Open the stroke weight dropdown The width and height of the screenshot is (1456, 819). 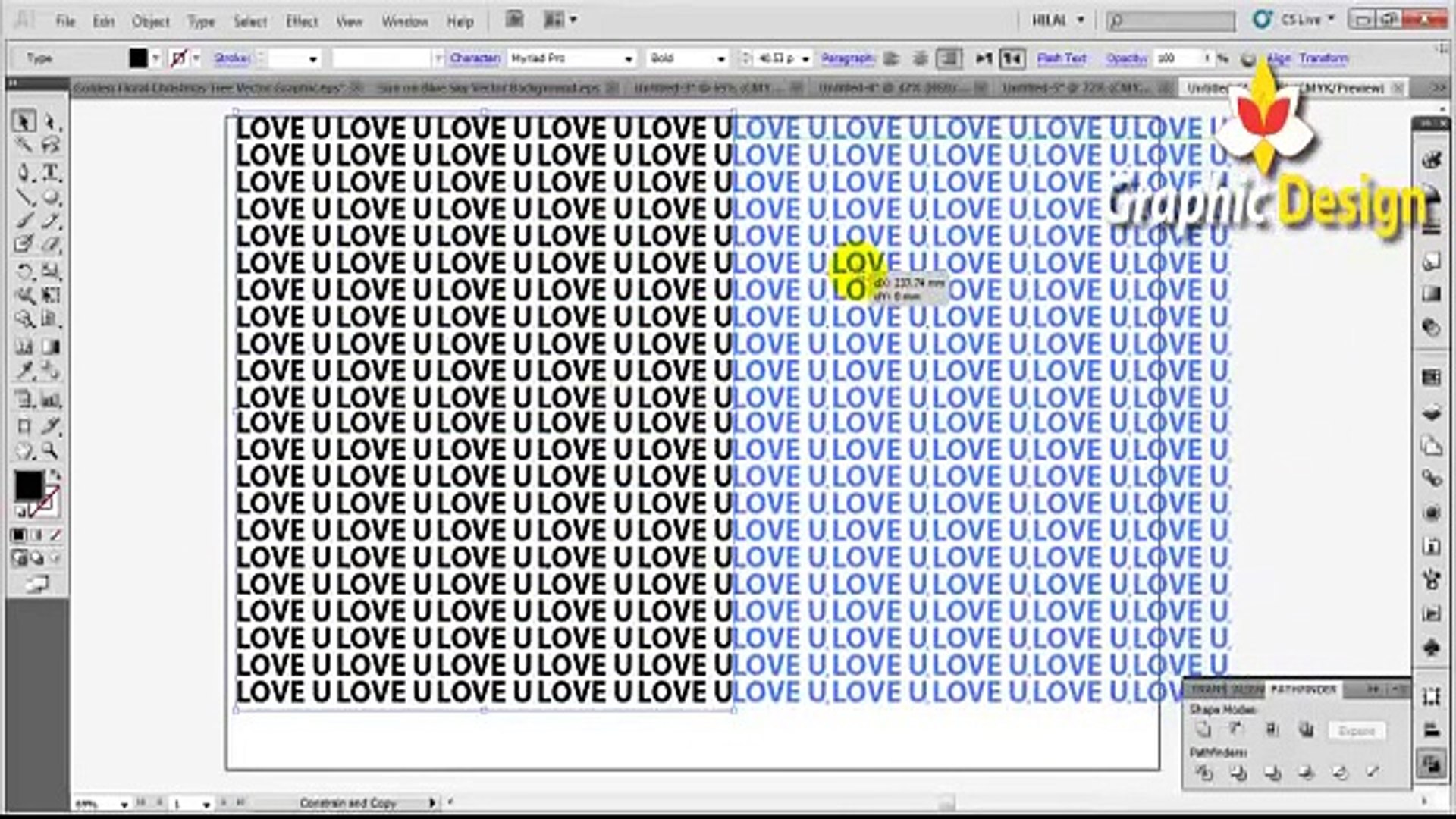[x=313, y=58]
